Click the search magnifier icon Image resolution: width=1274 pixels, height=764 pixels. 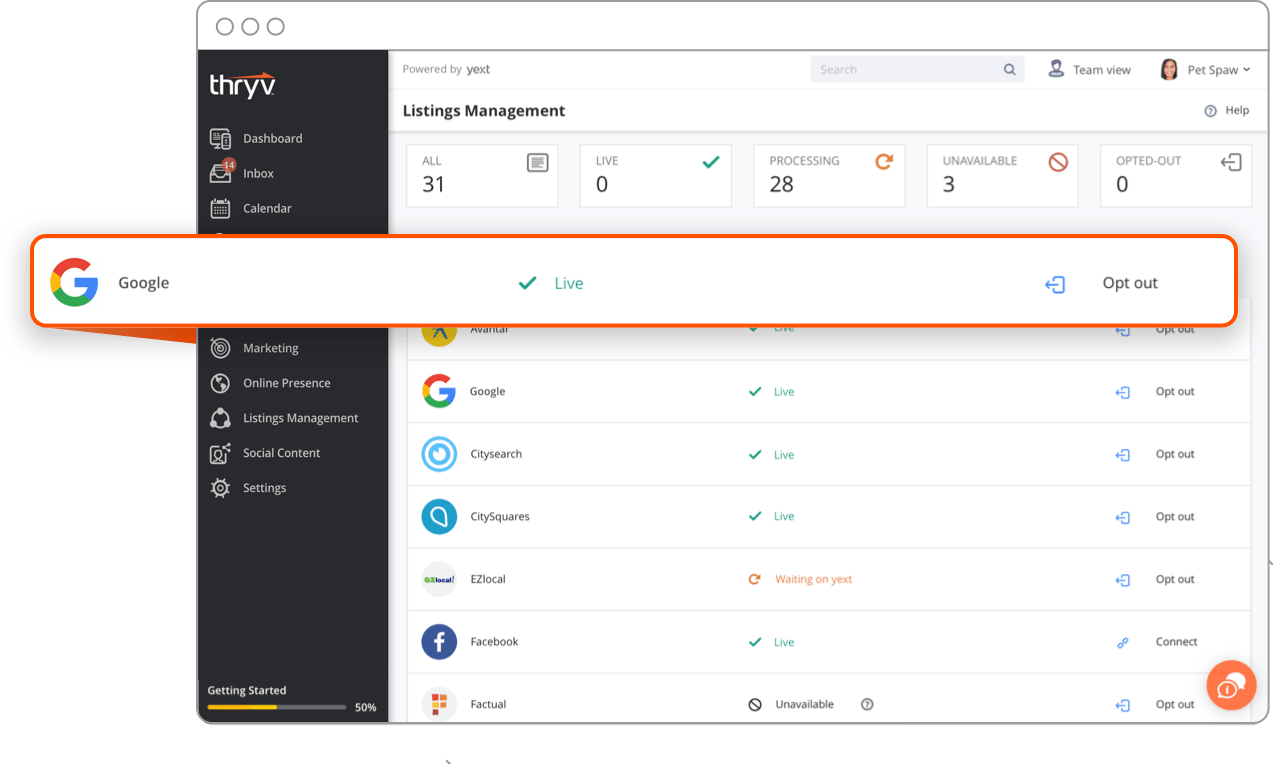click(x=1009, y=70)
